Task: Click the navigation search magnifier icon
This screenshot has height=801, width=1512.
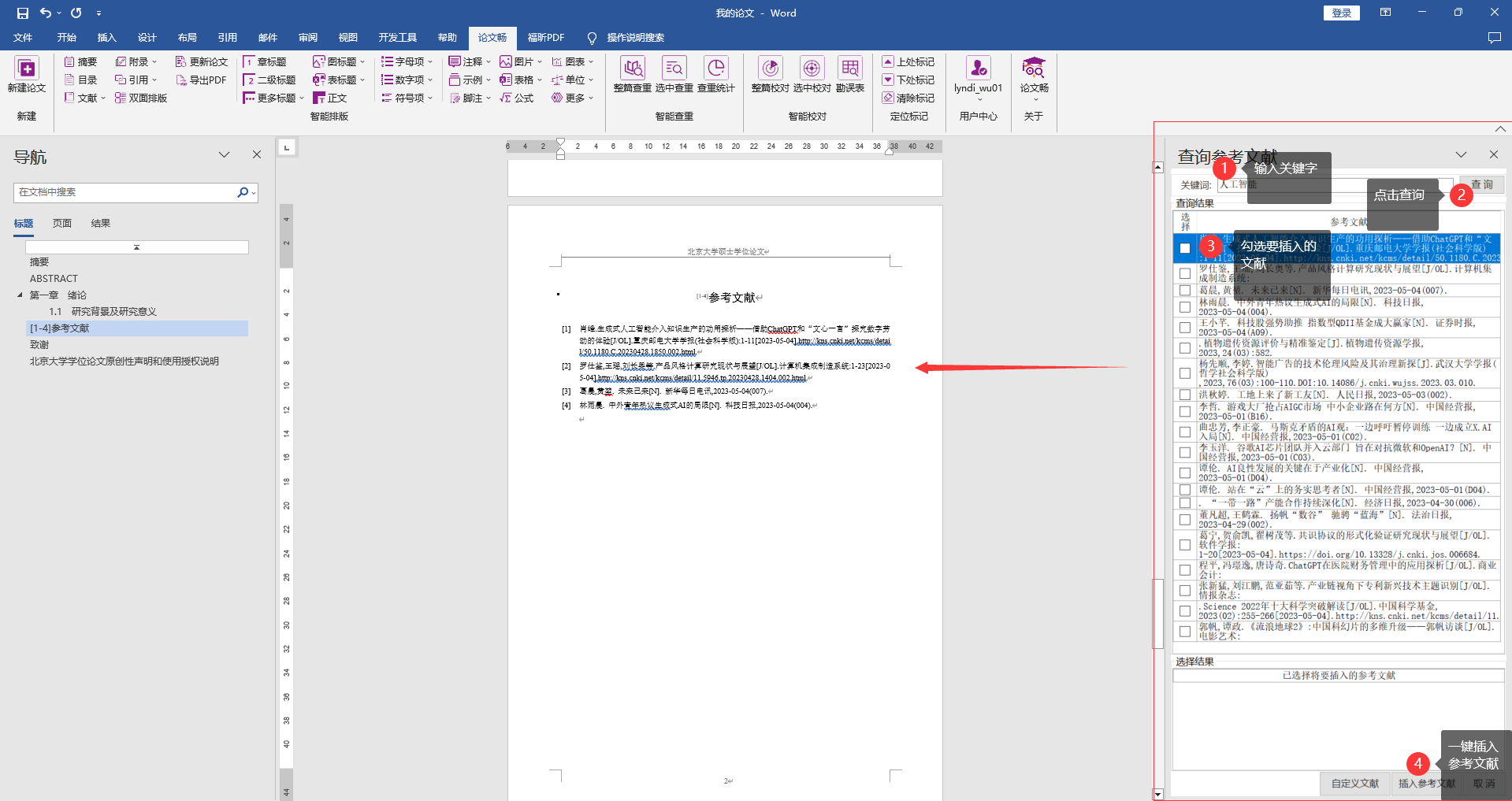Action: pyautogui.click(x=243, y=192)
